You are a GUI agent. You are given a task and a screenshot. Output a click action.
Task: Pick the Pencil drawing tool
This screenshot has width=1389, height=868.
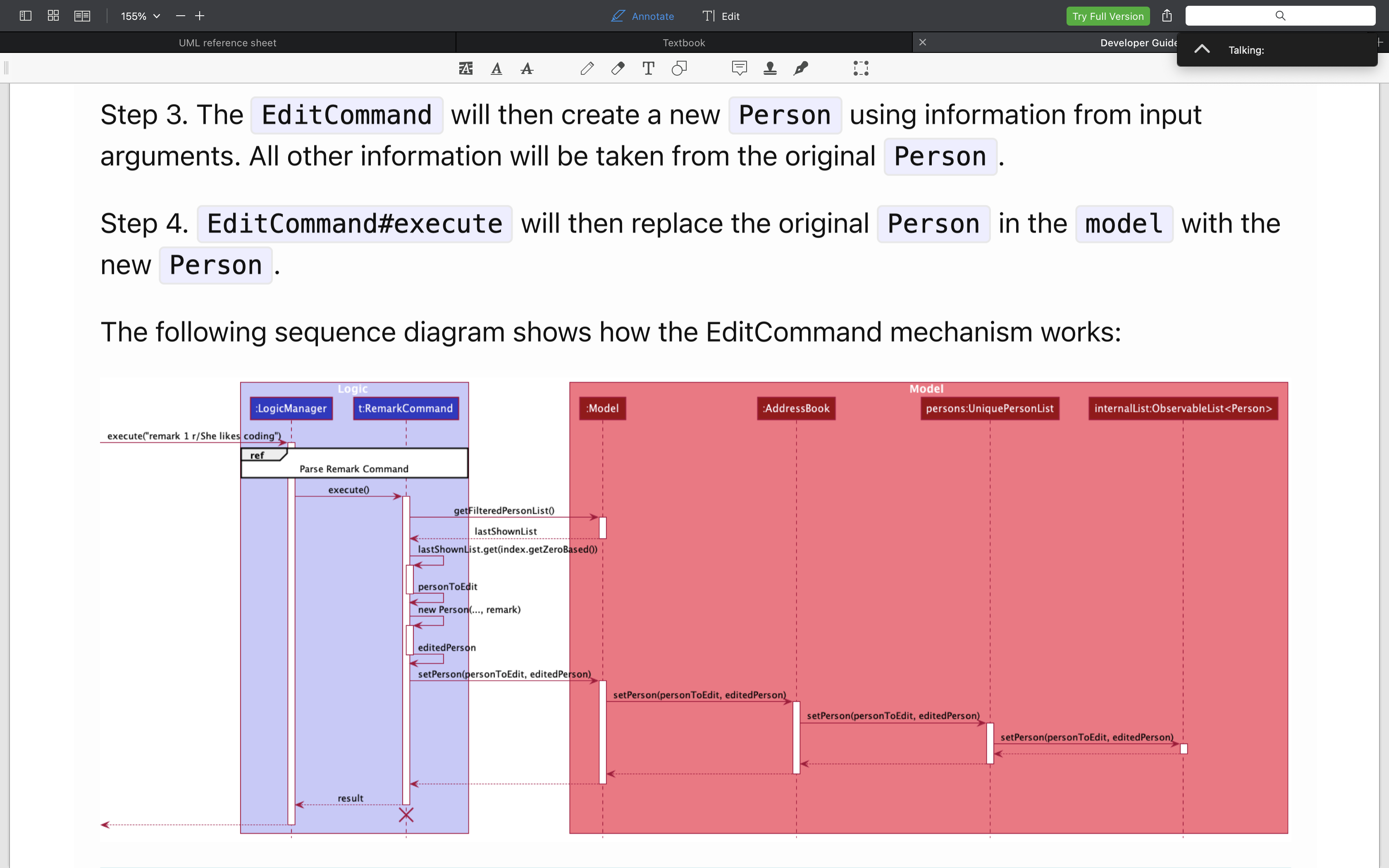[x=587, y=69]
